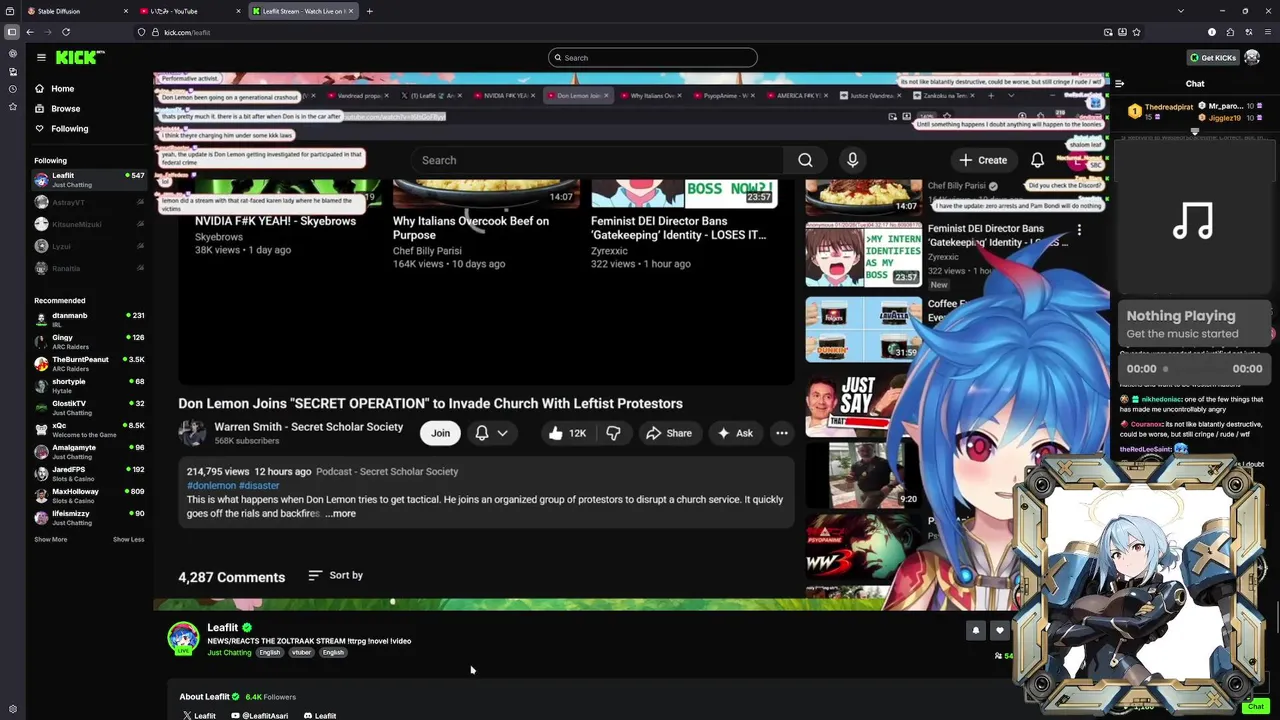Open three-dot menu on Feminist DEI video
Image resolution: width=1280 pixels, height=720 pixels.
point(1079,230)
